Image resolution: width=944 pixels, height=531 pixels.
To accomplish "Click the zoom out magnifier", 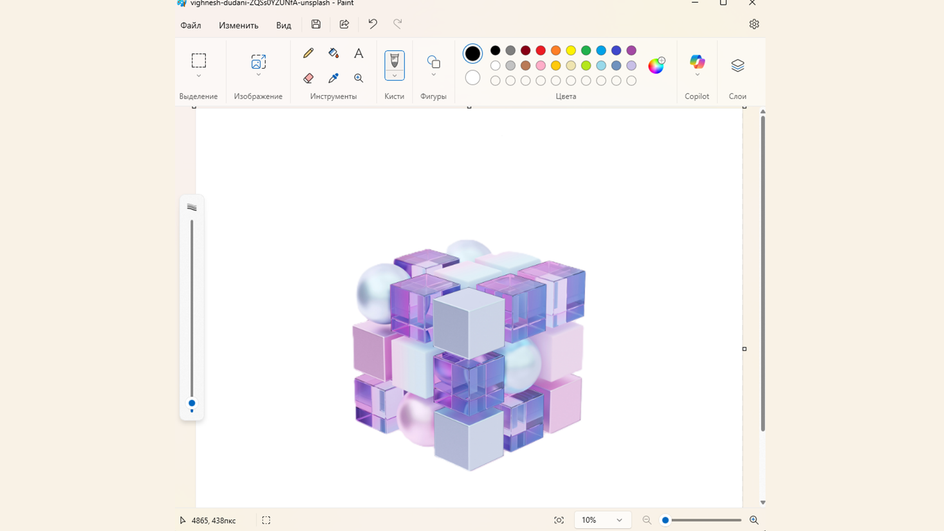I will (x=647, y=520).
